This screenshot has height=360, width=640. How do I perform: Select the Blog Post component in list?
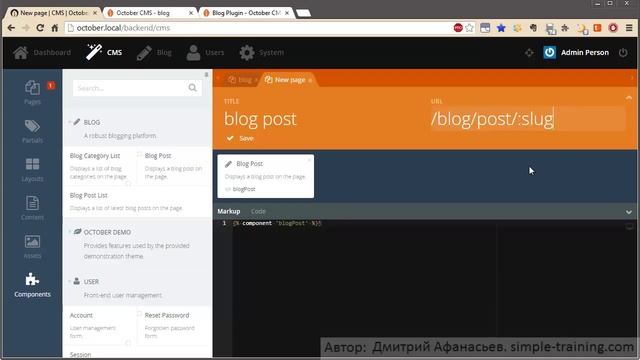(174, 166)
